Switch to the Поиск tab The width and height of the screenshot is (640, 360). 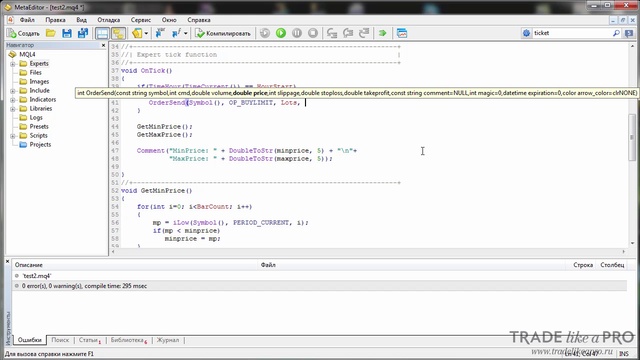pyautogui.click(x=60, y=340)
